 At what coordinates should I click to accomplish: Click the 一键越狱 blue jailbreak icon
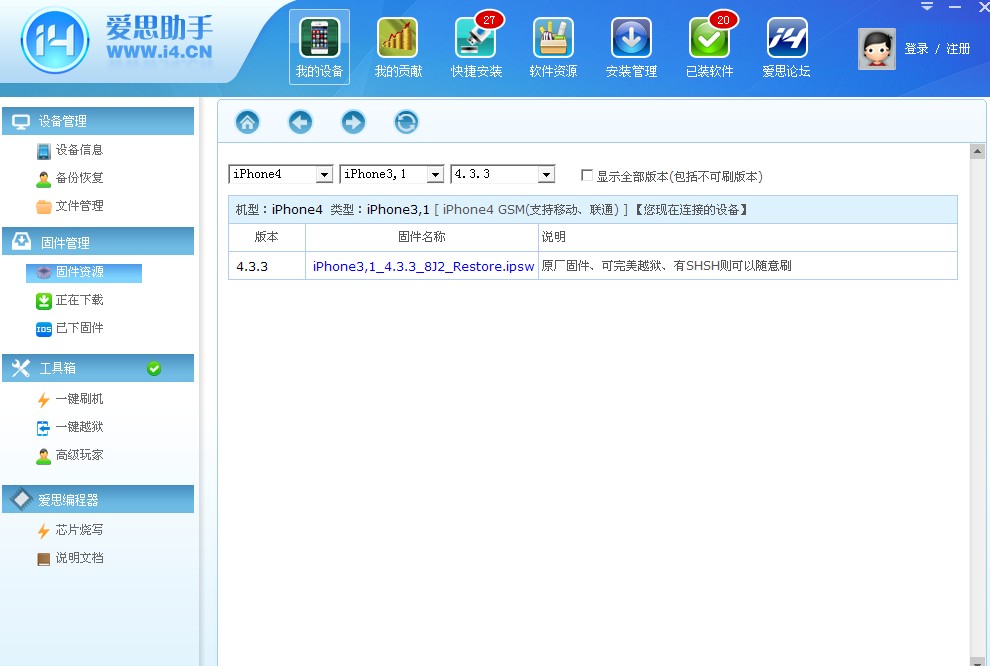coord(43,428)
